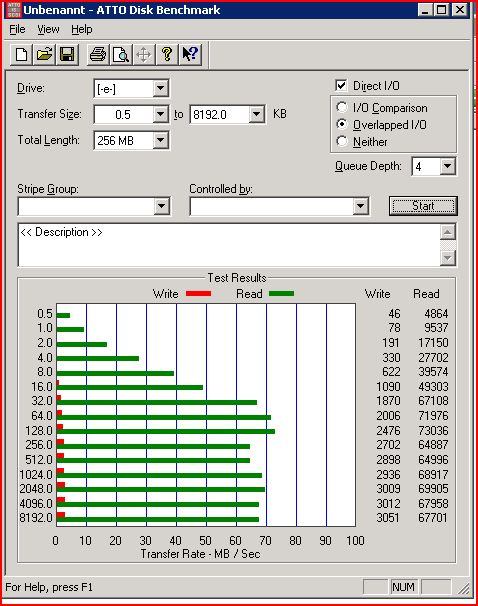Click the New document toolbar icon
Viewport: 478px width, 606px height.
[x=21, y=54]
